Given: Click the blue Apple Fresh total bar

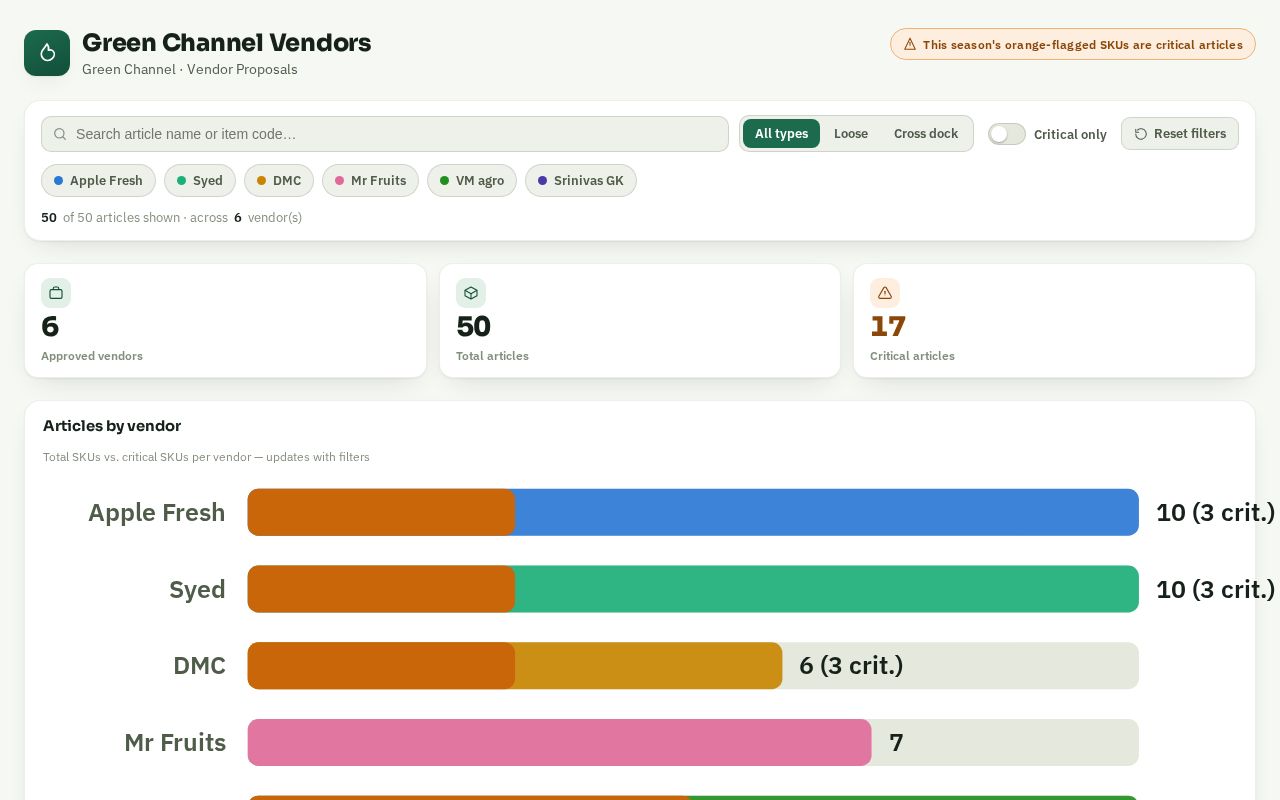Looking at the screenshot, I should 826,512.
